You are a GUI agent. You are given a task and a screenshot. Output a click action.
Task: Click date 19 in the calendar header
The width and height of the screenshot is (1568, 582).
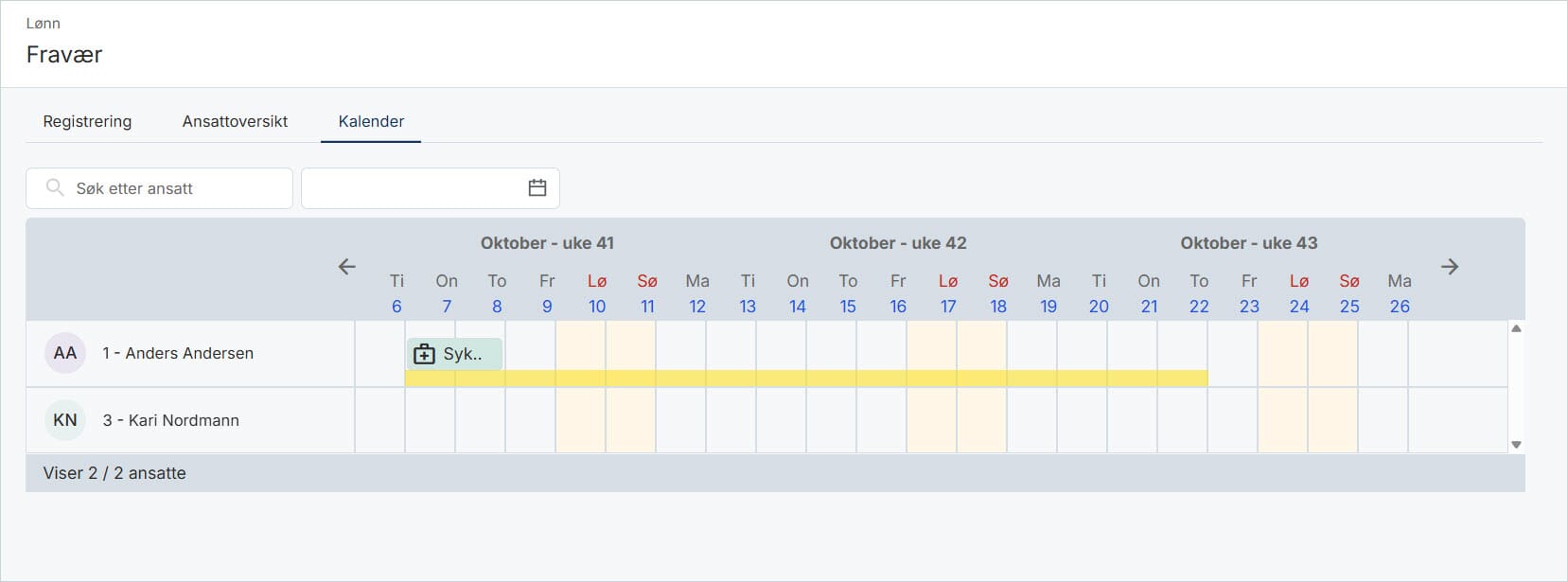pyautogui.click(x=1048, y=307)
